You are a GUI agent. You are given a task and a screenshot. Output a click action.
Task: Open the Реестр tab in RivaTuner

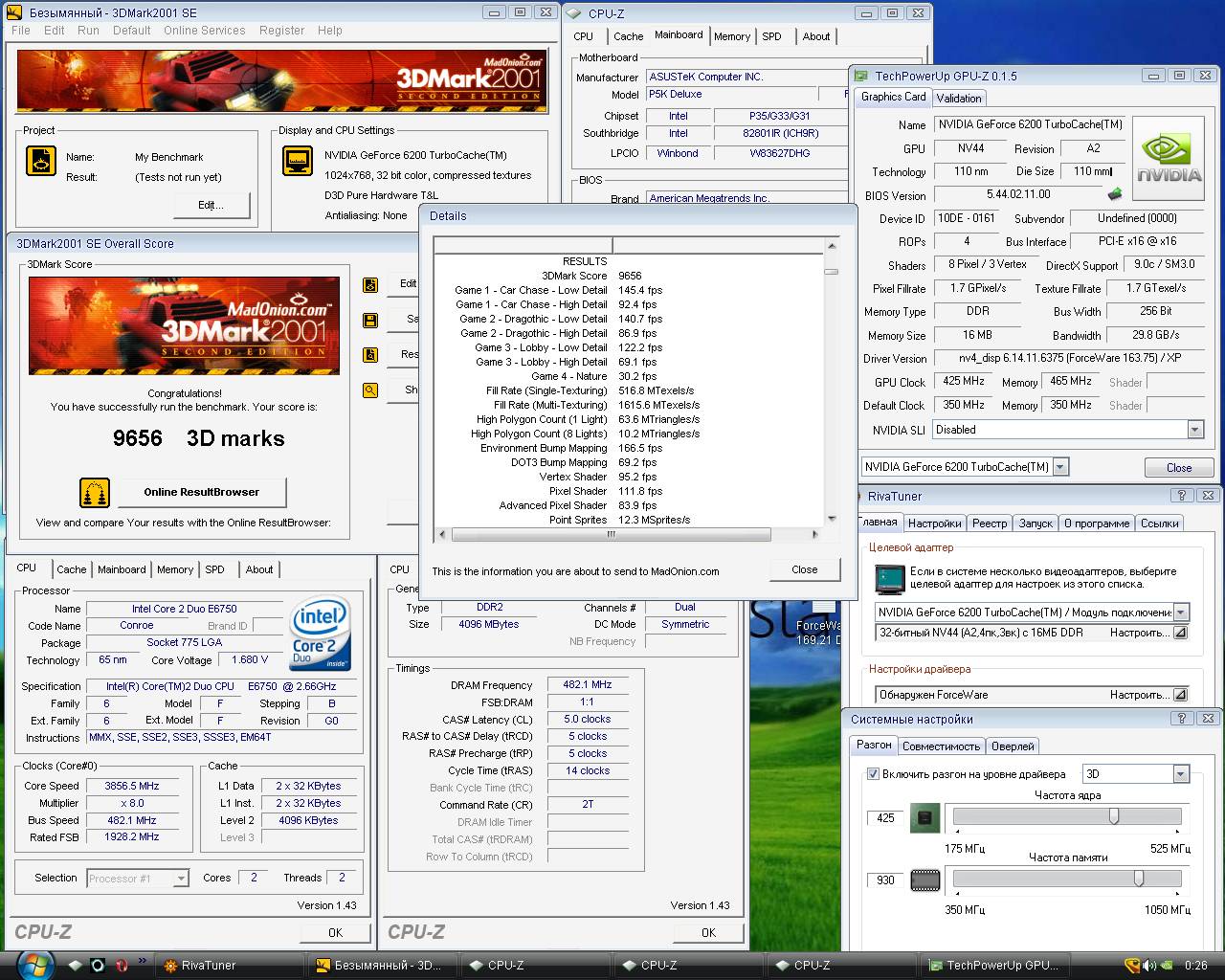click(x=990, y=523)
